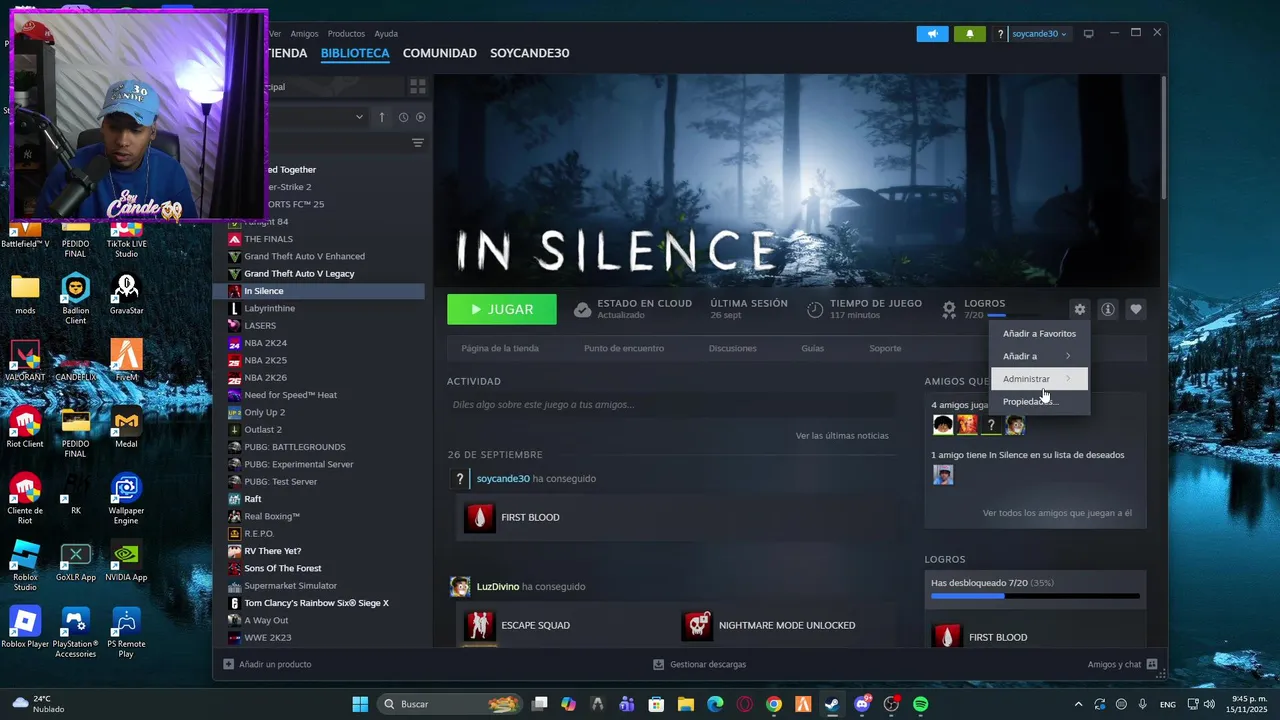
Task: Click the achievements progress bar under LOGROS panel
Action: click(1035, 596)
